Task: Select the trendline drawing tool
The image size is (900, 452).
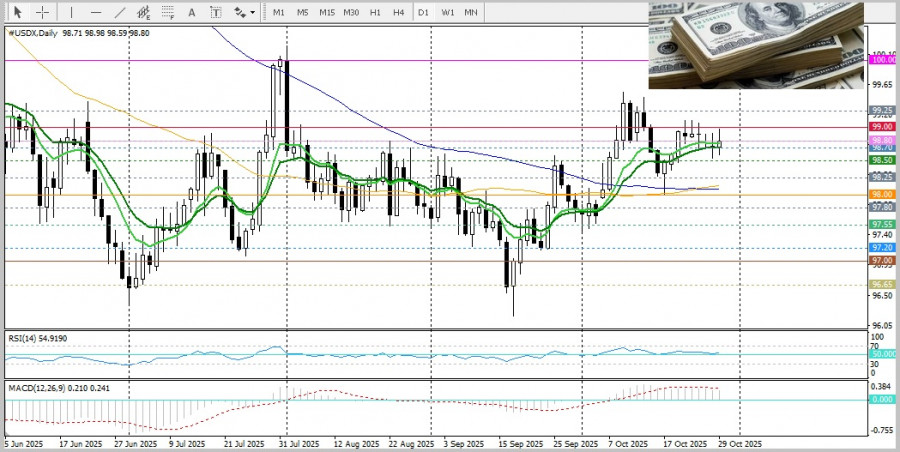Action: click(x=120, y=12)
